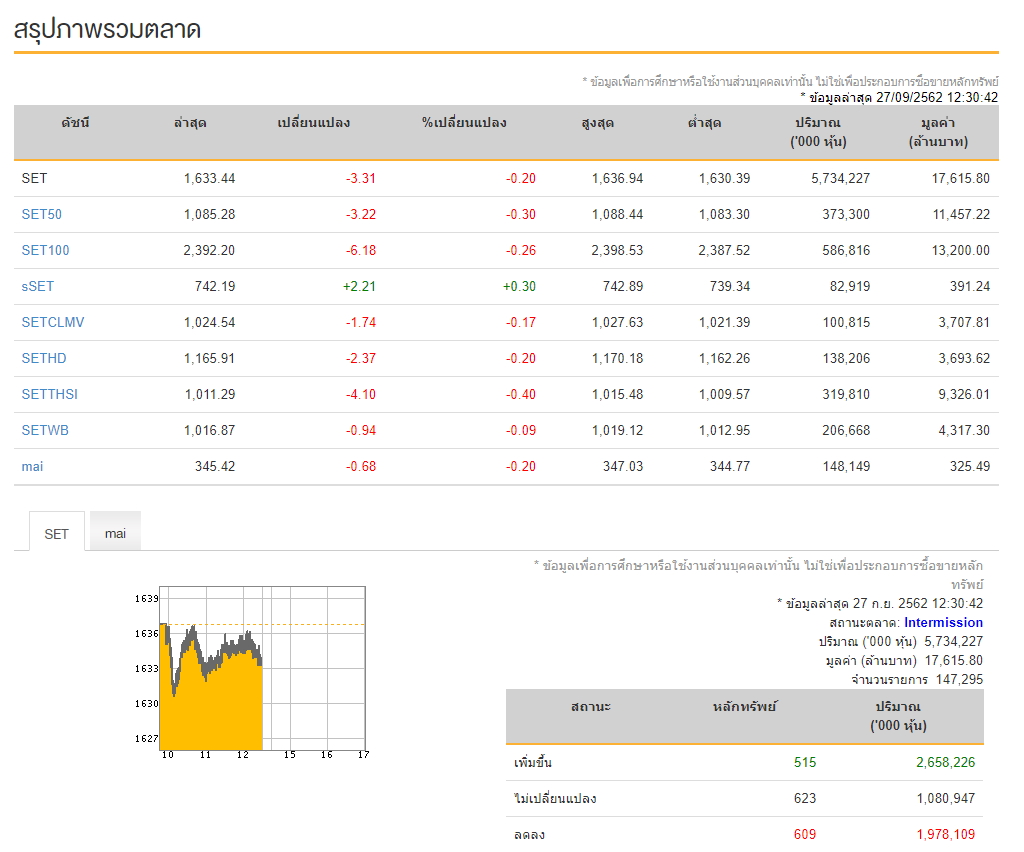The width and height of the screenshot is (1024, 852).
Task: Click the ลดลง decliners count 609
Action: pyautogui.click(x=805, y=834)
